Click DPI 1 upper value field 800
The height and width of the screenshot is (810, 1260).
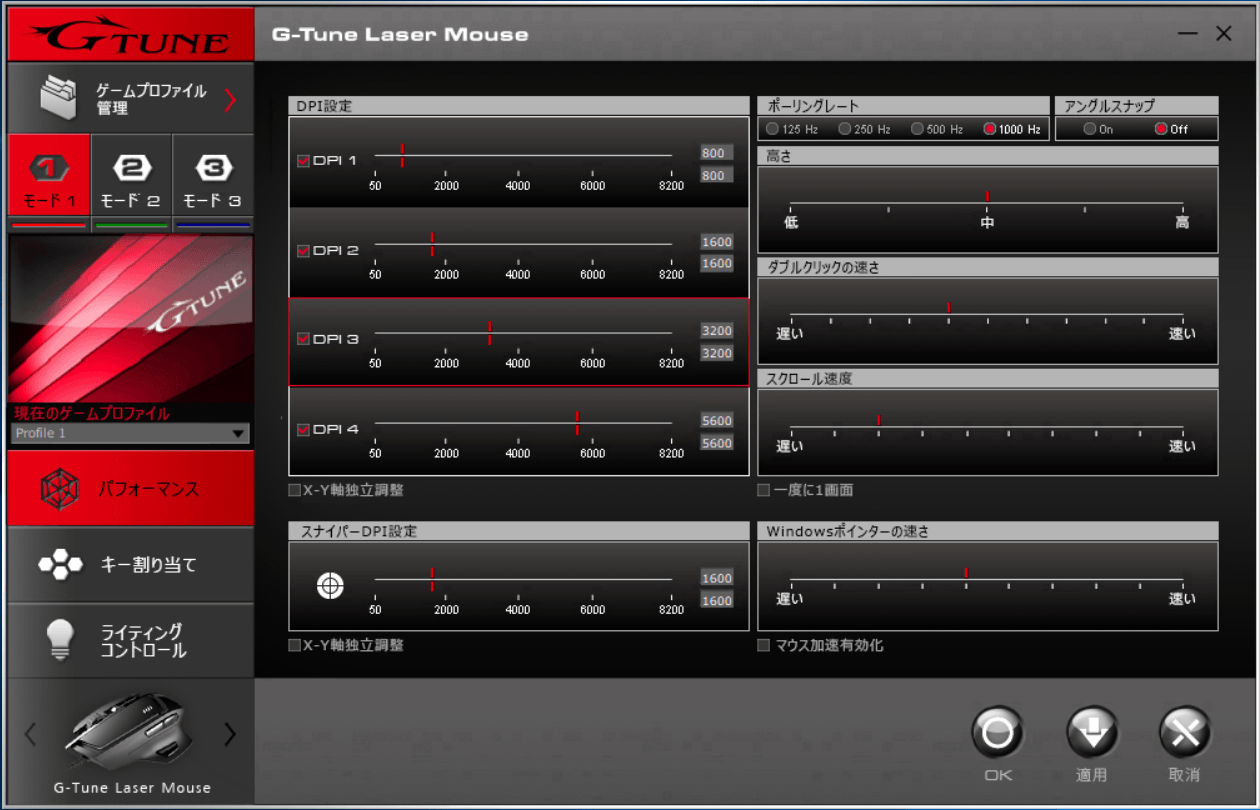(x=717, y=153)
